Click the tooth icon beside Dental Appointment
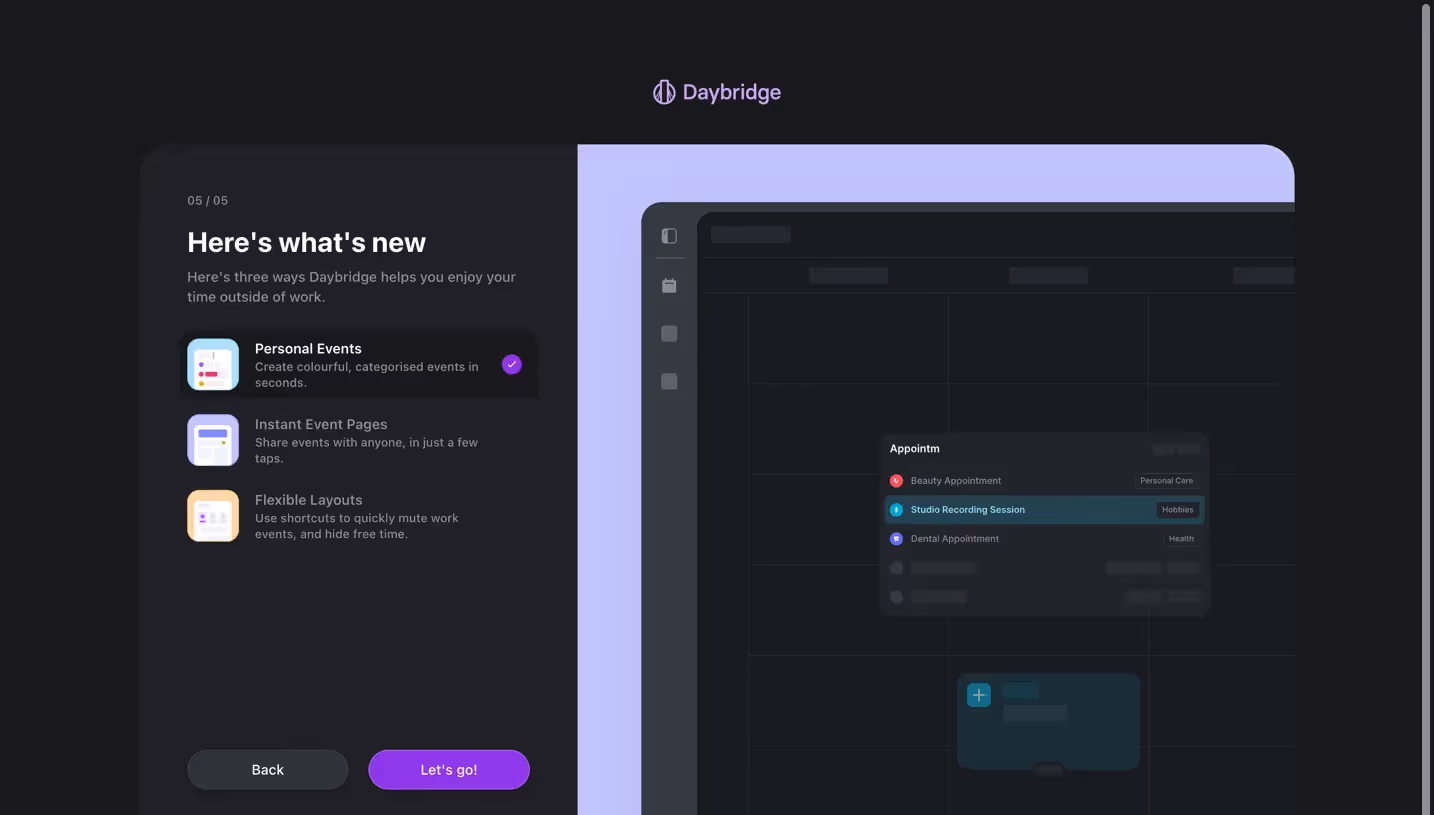The width and height of the screenshot is (1434, 815). pyautogui.click(x=895, y=538)
